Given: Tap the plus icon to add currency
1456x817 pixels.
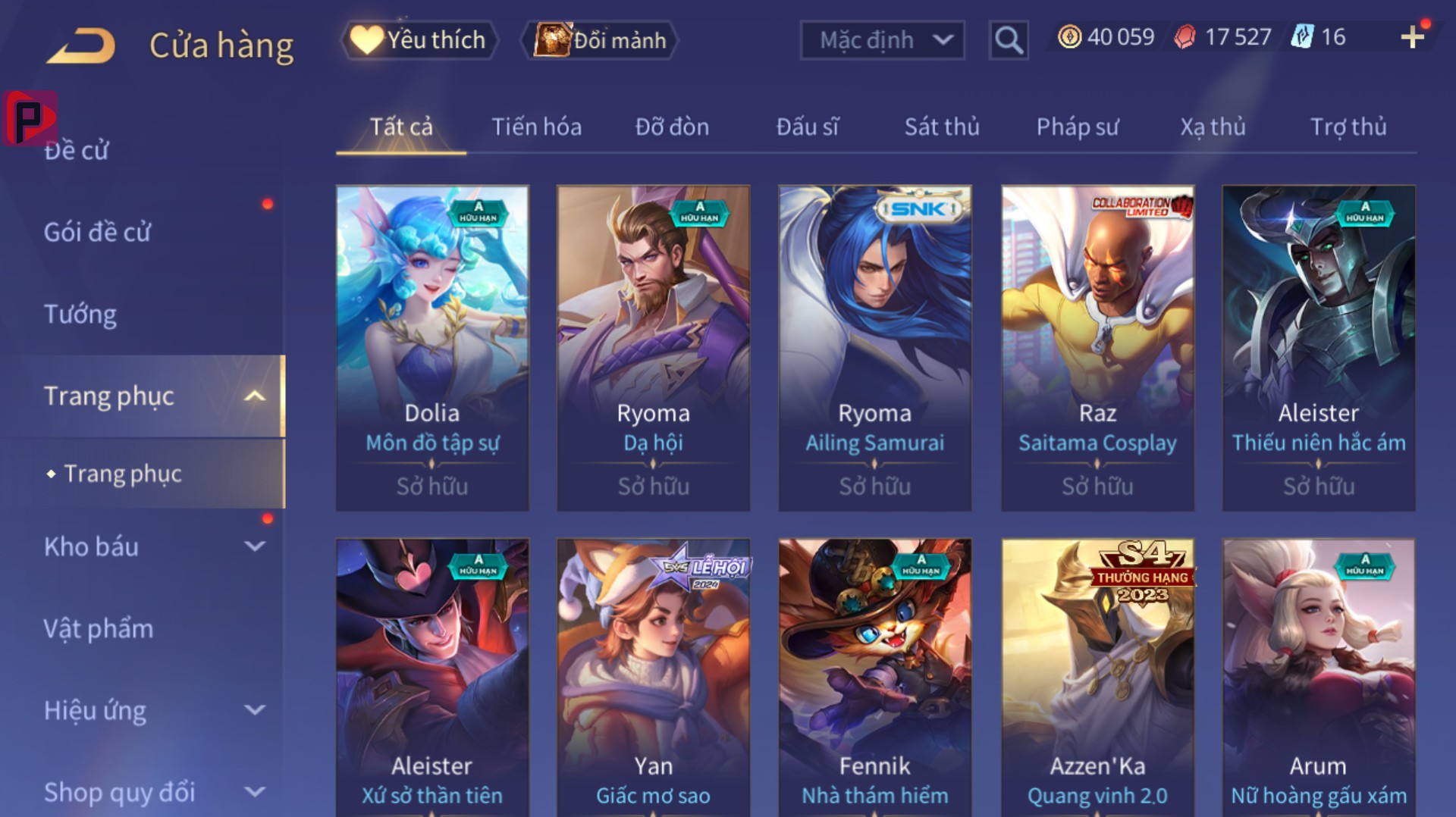Looking at the screenshot, I should (1412, 37).
